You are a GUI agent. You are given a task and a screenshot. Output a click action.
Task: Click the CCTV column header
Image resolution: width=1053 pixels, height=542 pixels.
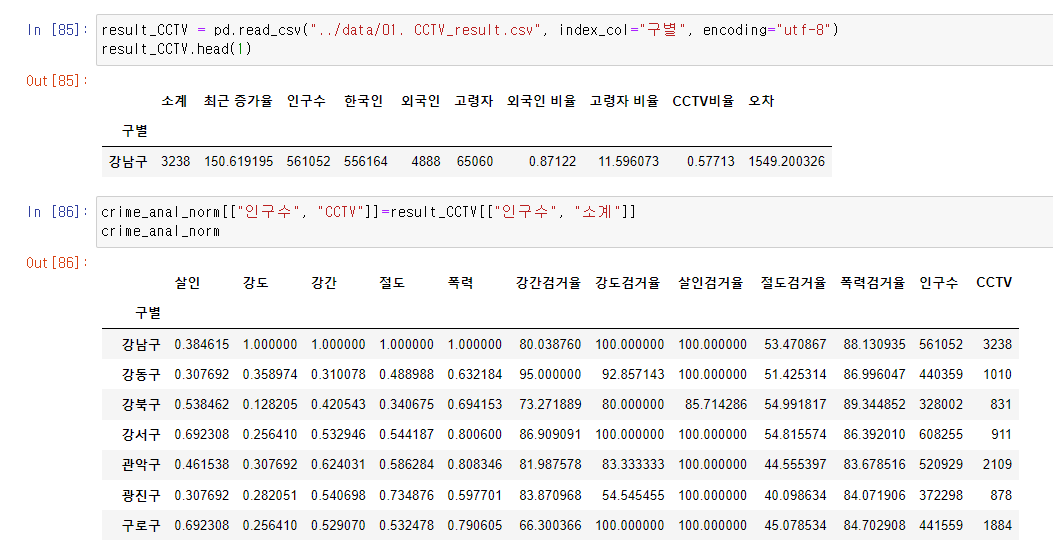point(994,283)
